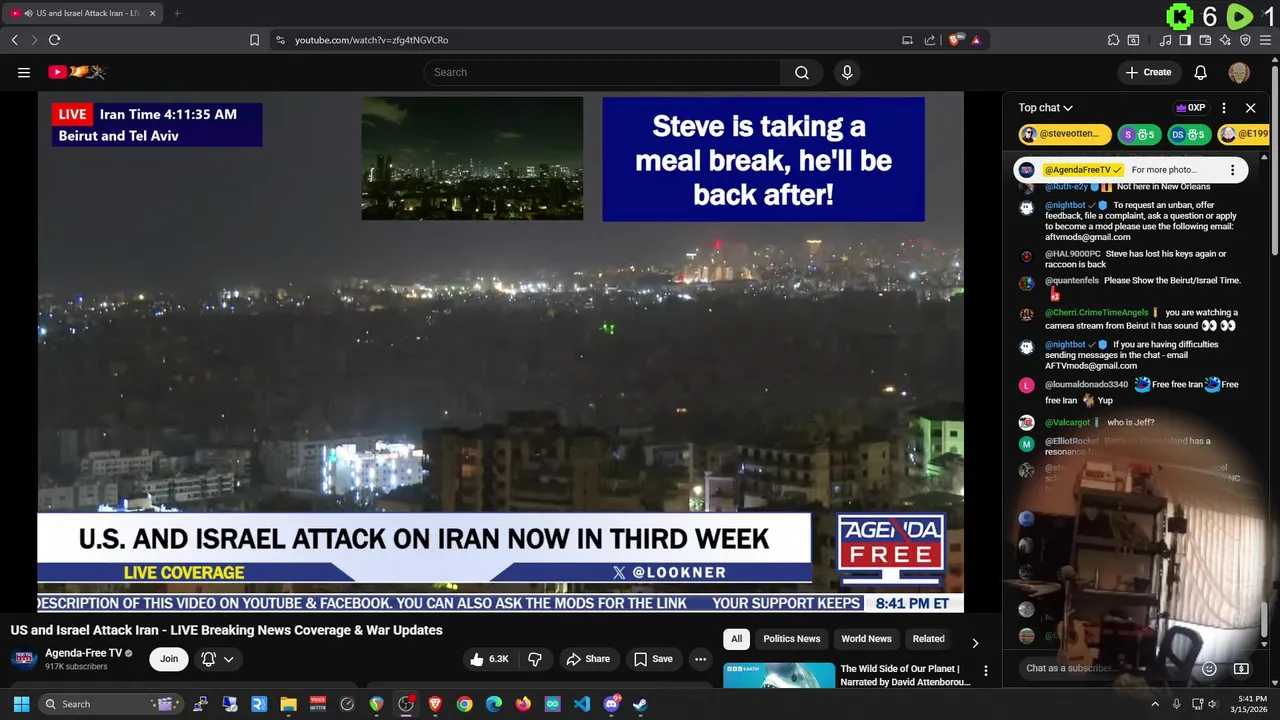
Task: Share this page from the address bar
Action: tap(930, 40)
